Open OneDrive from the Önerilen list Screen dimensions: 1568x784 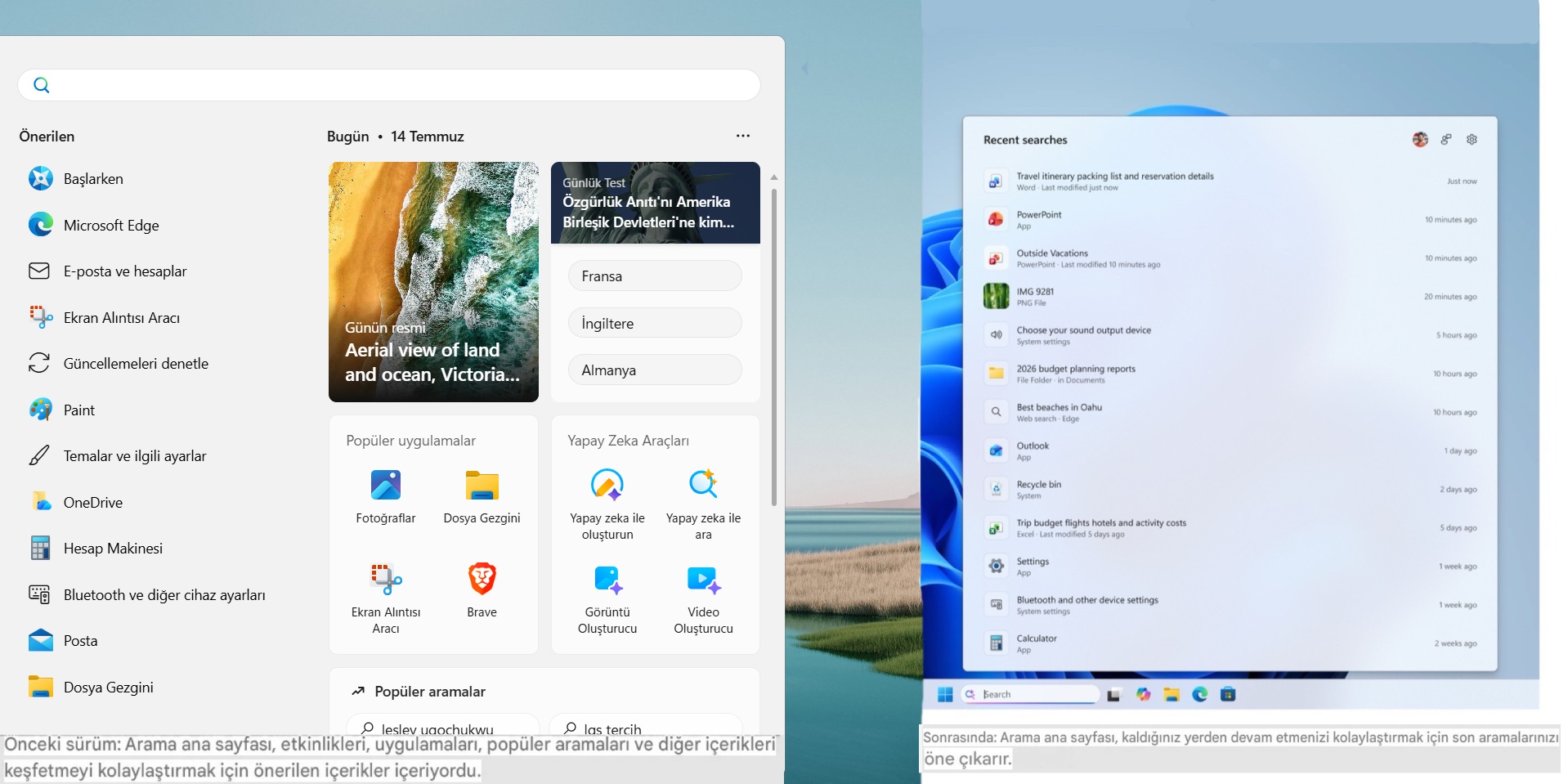[x=75, y=502]
